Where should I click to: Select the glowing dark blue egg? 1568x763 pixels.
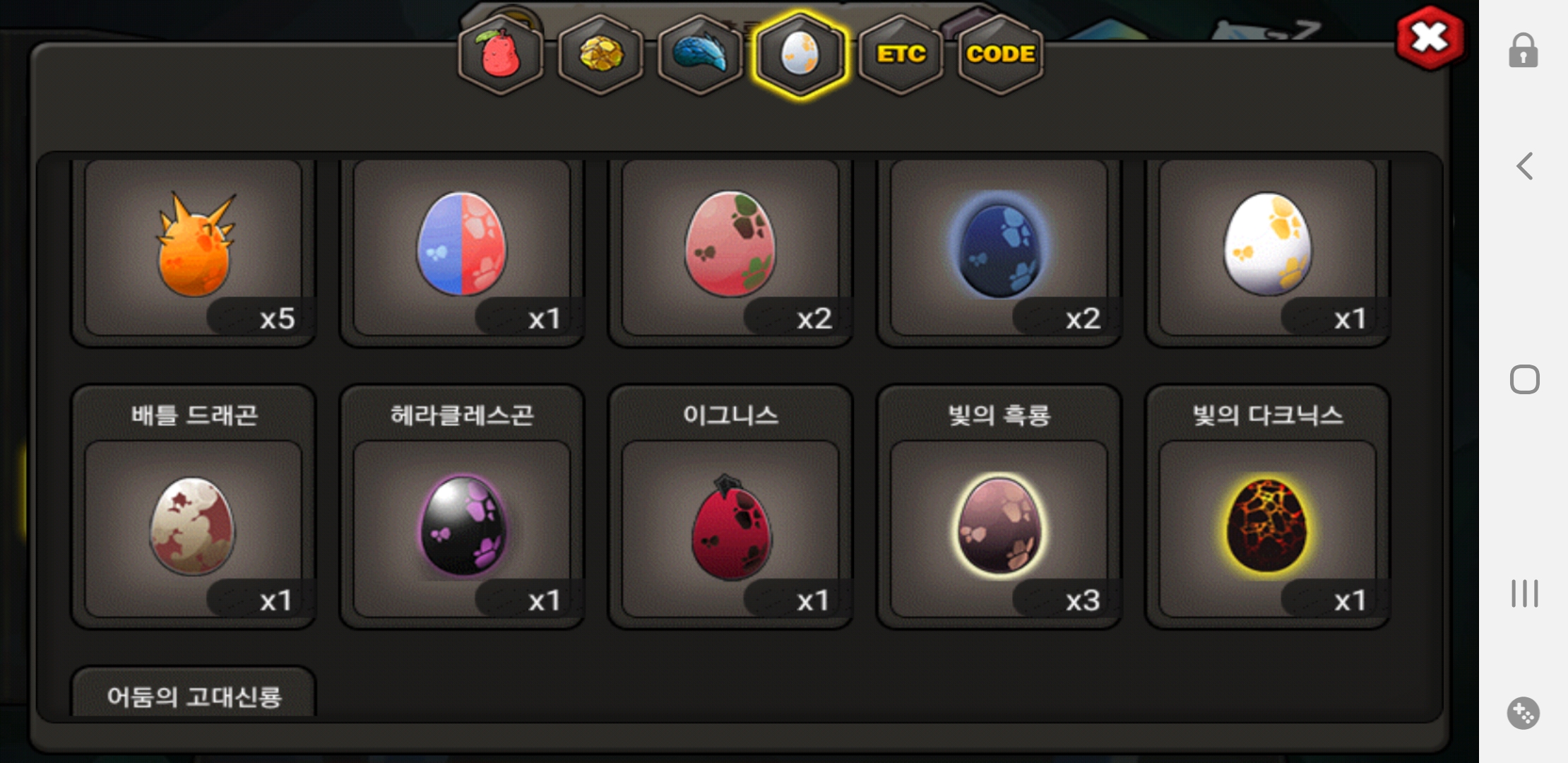(x=999, y=248)
